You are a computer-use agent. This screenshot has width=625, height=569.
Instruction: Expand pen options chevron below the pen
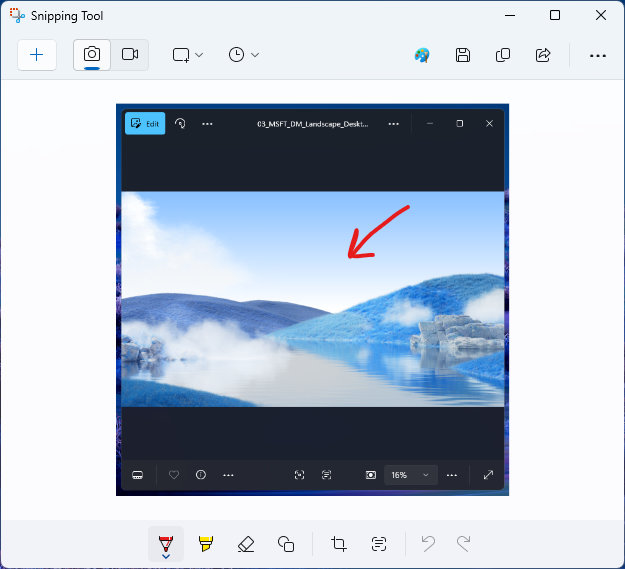(x=166, y=557)
